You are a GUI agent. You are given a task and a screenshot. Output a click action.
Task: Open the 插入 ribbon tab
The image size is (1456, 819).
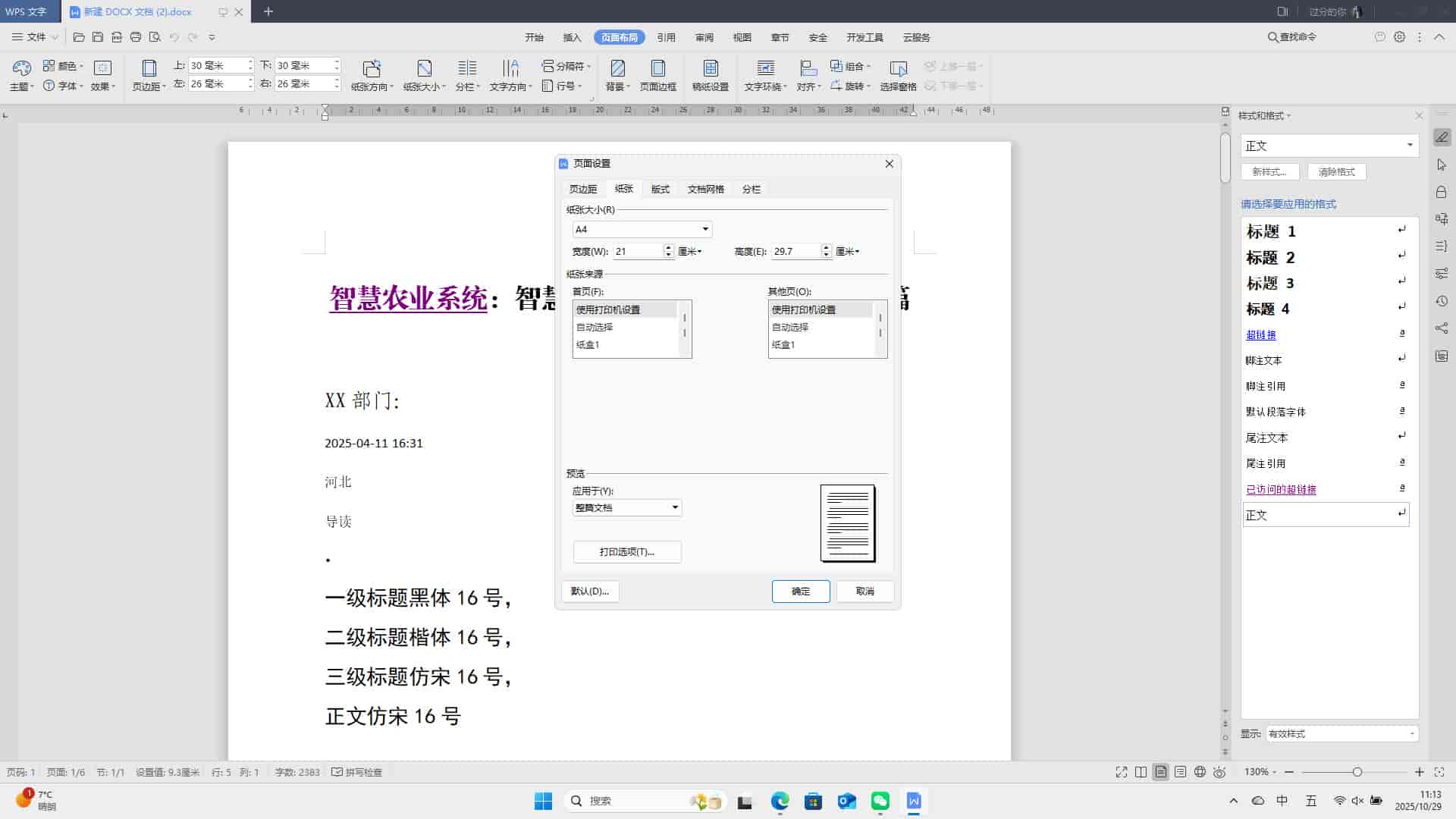click(x=572, y=37)
